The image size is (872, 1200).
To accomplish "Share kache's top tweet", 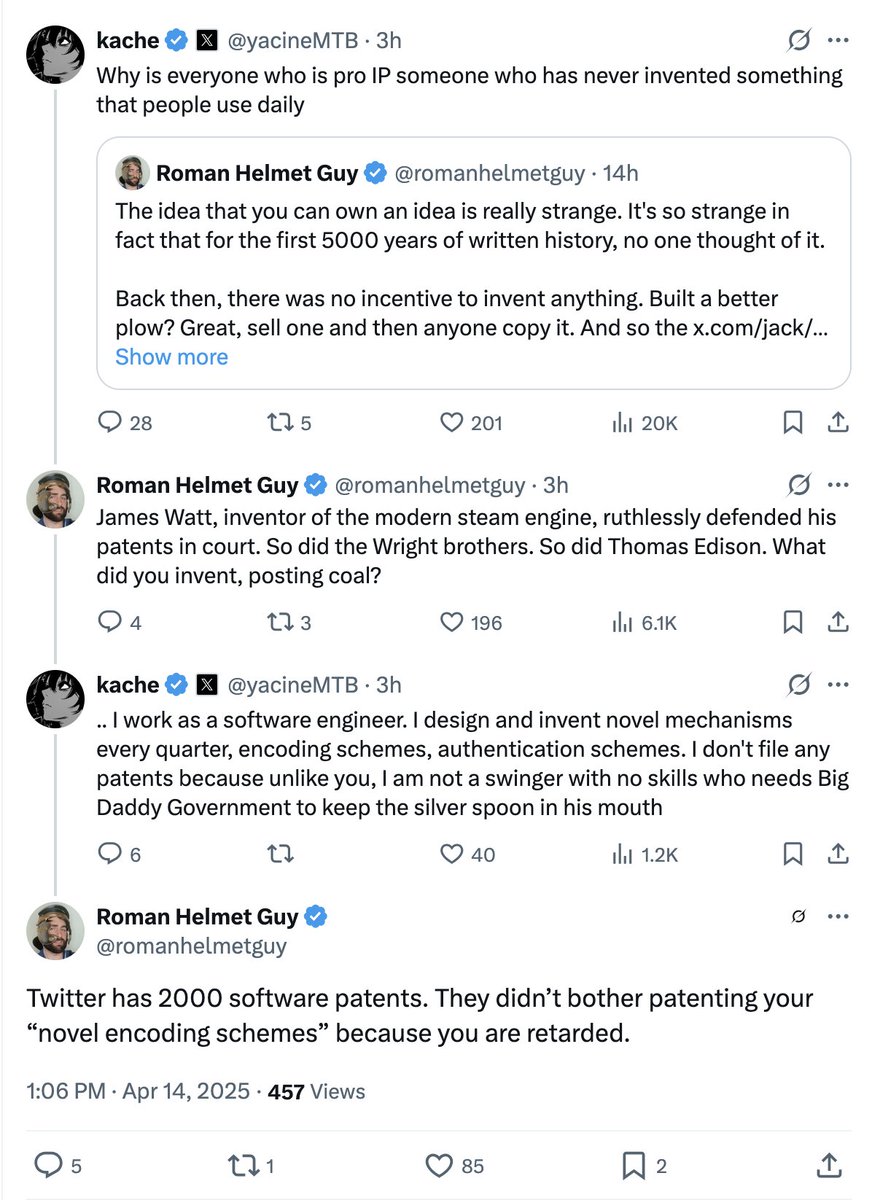I will (x=839, y=422).
